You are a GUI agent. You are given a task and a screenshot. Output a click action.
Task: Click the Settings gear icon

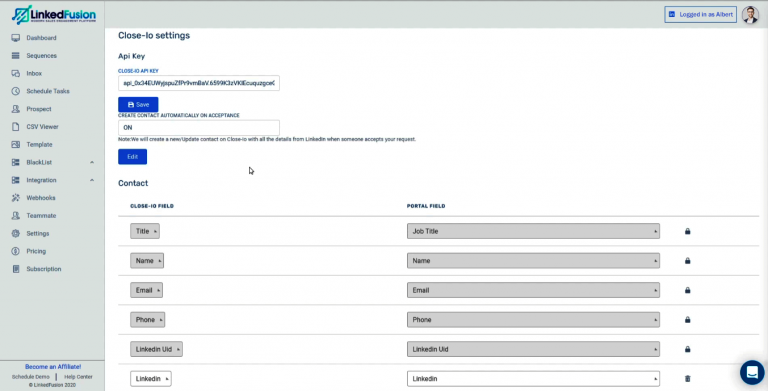point(16,233)
